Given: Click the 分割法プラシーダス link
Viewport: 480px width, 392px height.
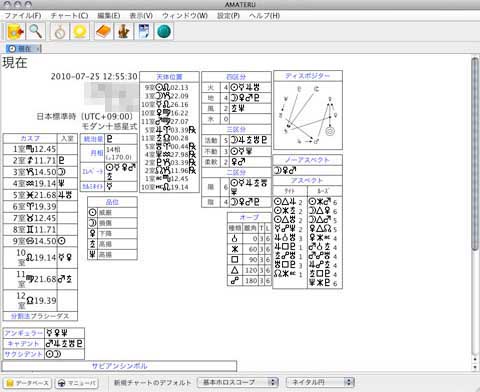Looking at the screenshot, I should click(x=40, y=316).
